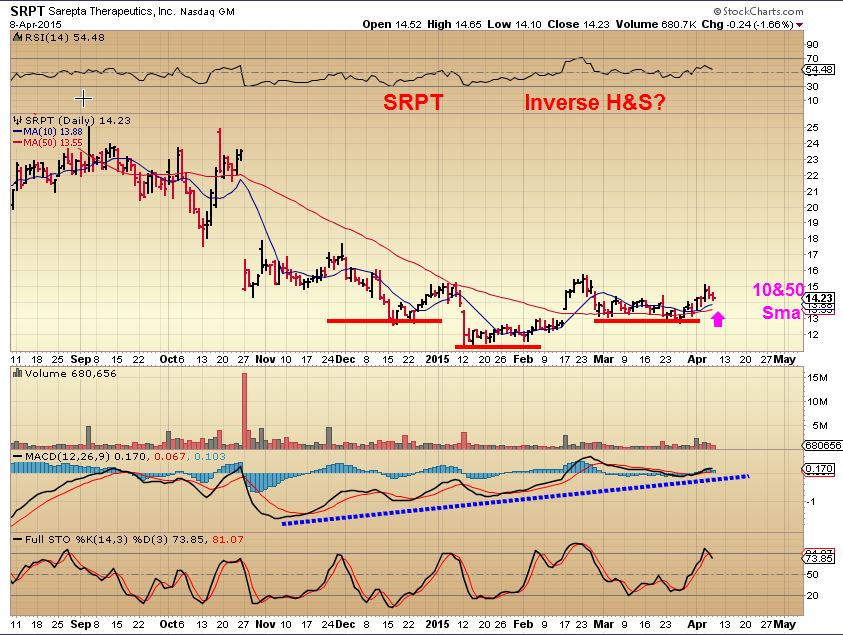Click the red 81.07 stochastic %D value
Viewport: 843px width, 635px height.
pos(228,539)
